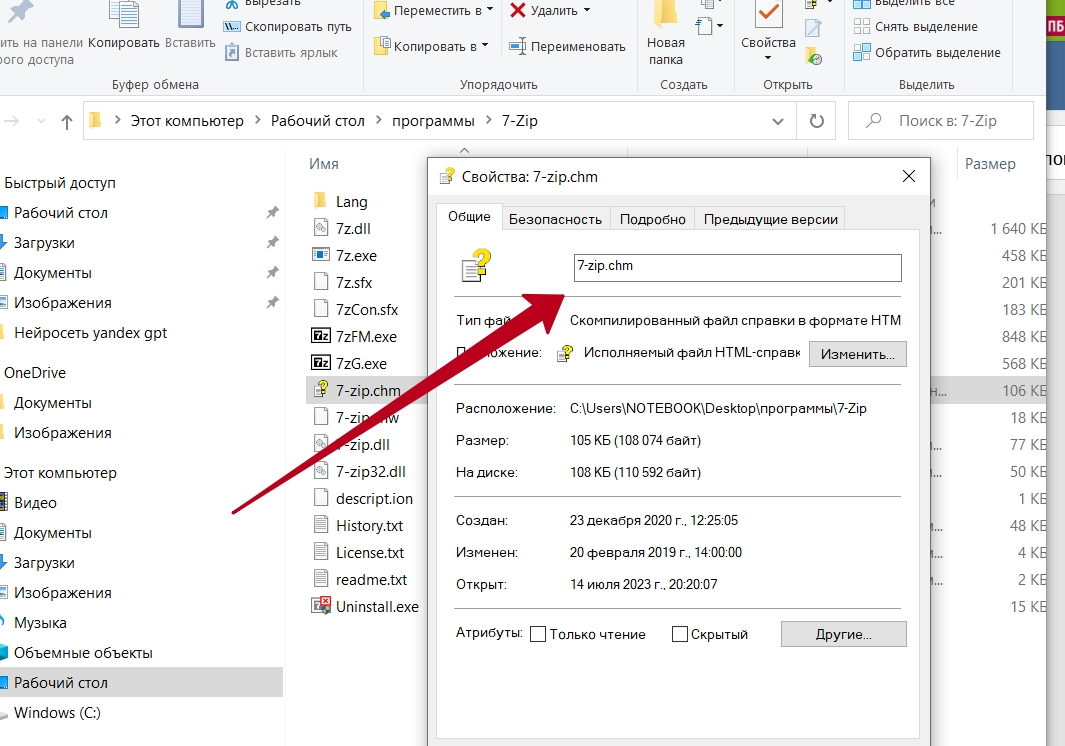Open Музыка in the navigation pane

(40, 622)
